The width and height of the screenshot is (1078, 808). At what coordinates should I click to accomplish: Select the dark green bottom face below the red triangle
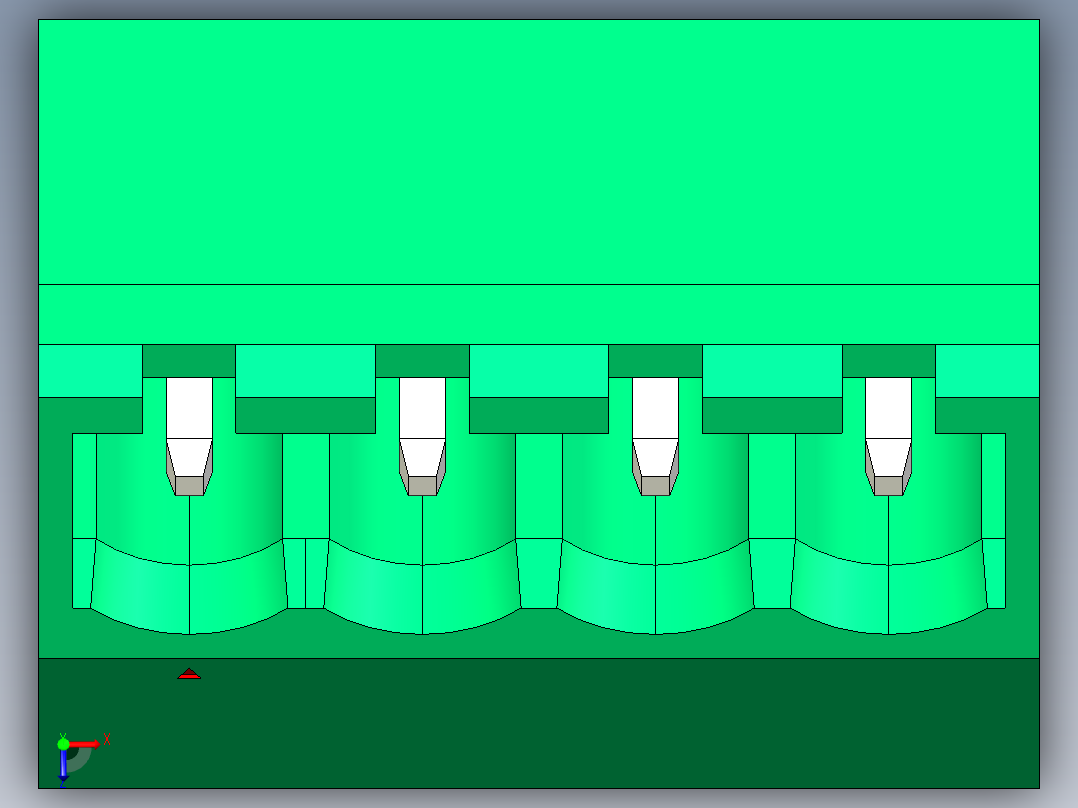click(539, 723)
